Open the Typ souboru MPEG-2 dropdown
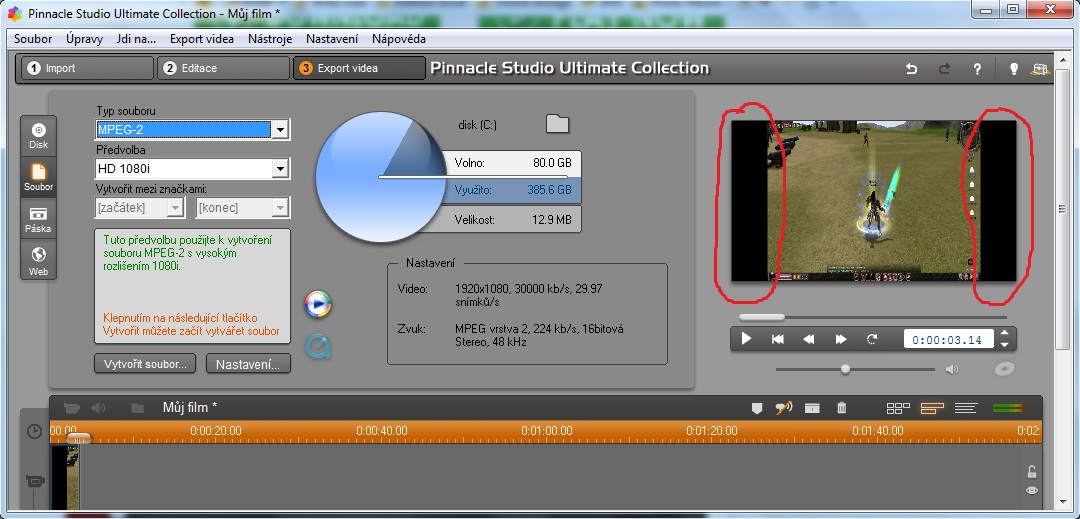The width and height of the screenshot is (1080, 519). click(x=280, y=129)
